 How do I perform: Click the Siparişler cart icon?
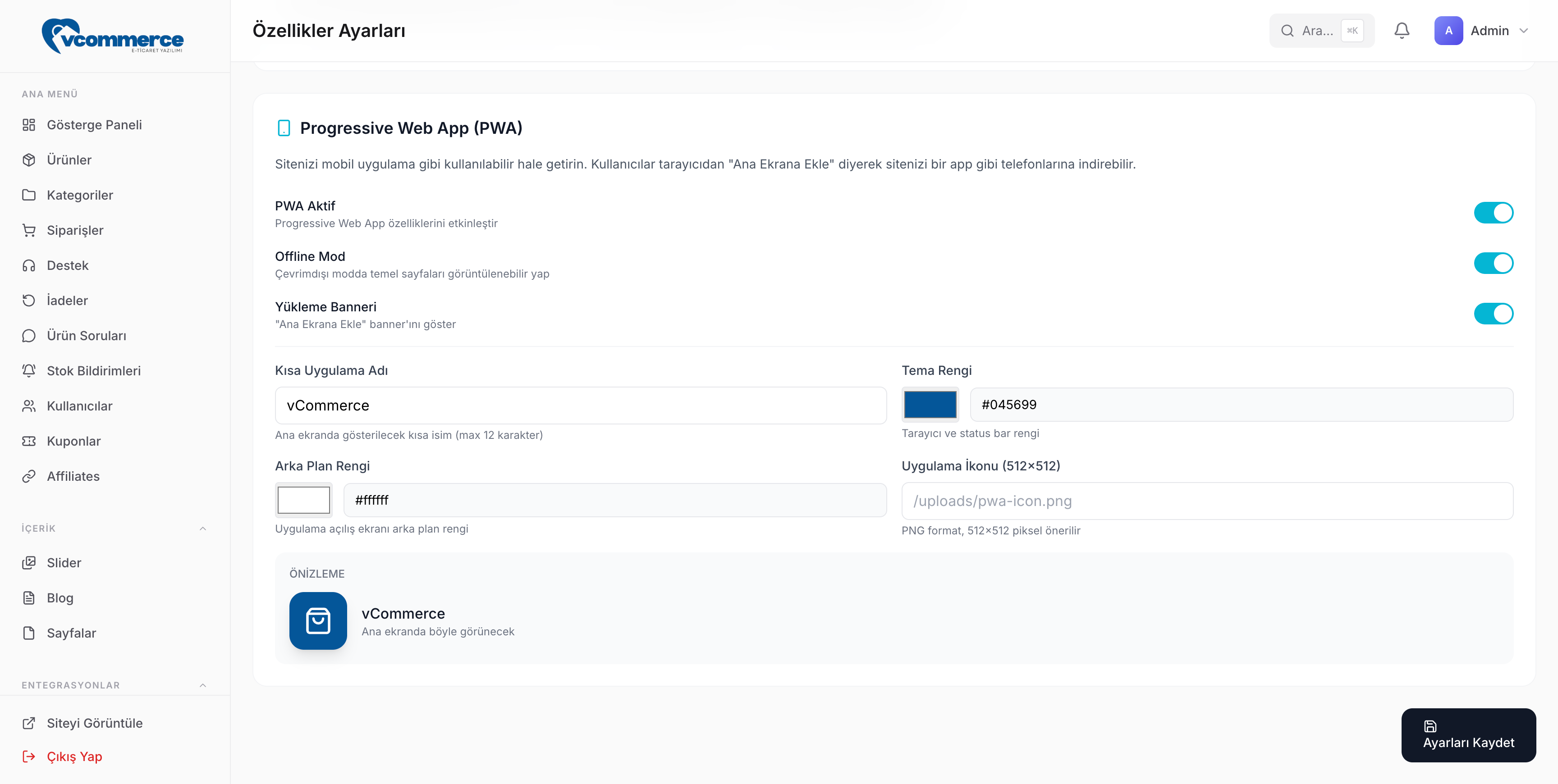tap(28, 230)
